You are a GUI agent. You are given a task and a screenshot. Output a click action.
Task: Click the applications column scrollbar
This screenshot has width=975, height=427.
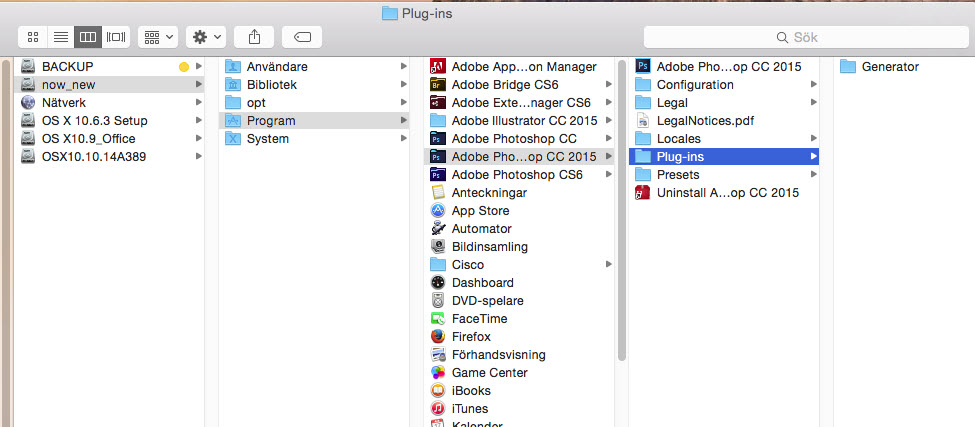(622, 210)
